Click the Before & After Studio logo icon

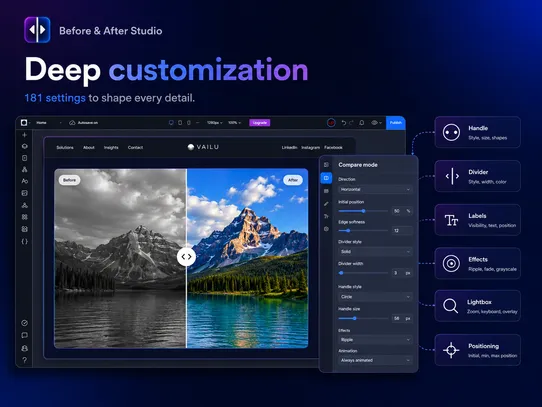(x=37, y=30)
